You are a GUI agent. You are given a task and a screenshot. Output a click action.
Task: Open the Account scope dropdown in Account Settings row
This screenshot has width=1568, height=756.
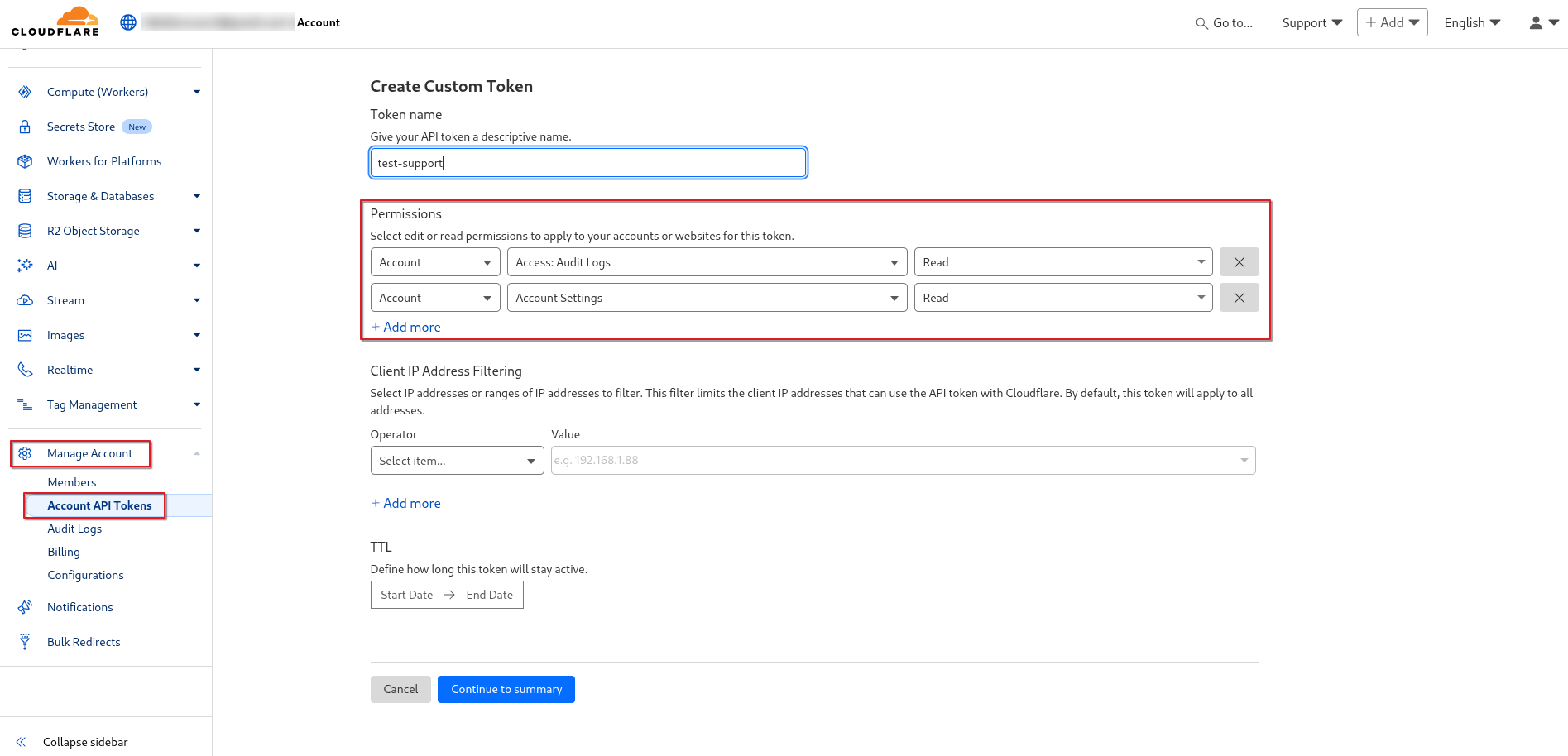coord(435,298)
